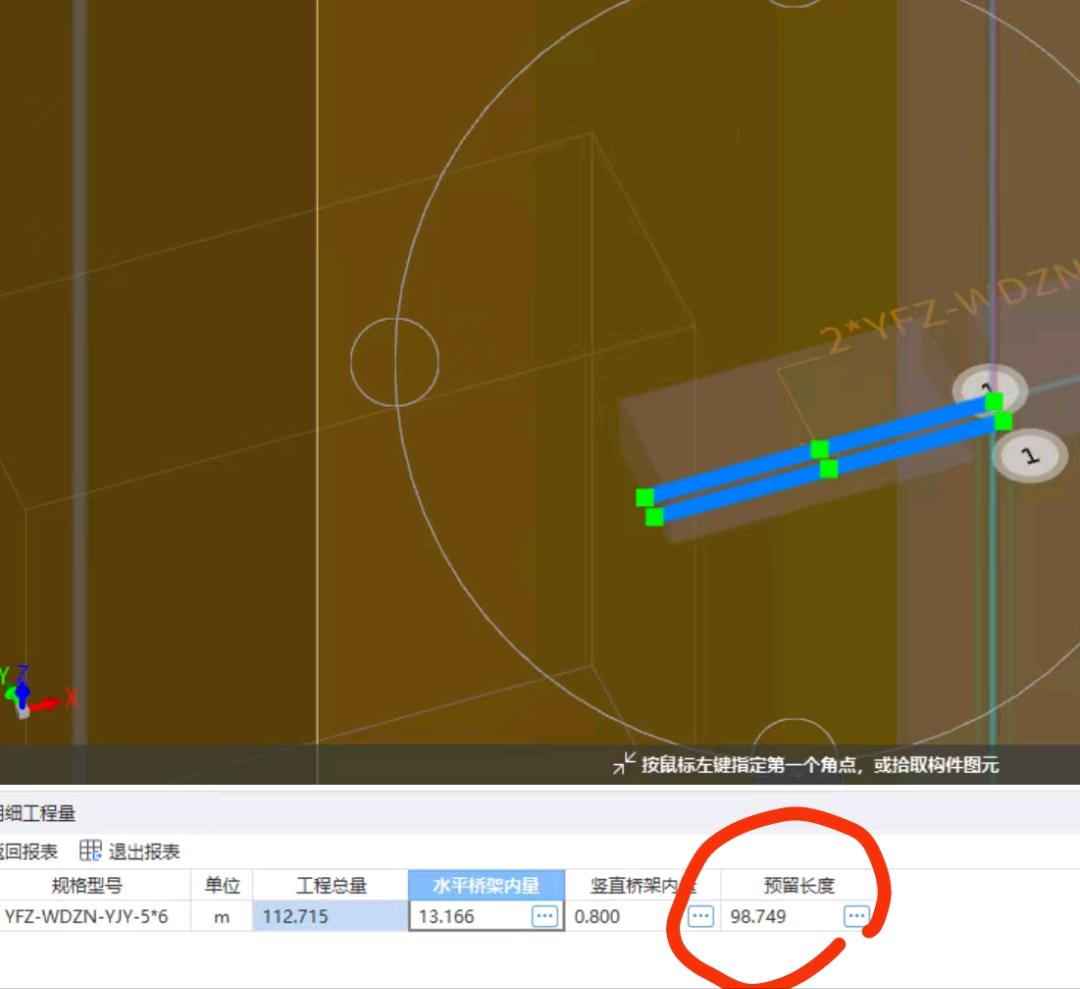Click the YFZ-WDZN-YJY-5*6 cell
This screenshot has width=1080, height=989.
pos(94,917)
